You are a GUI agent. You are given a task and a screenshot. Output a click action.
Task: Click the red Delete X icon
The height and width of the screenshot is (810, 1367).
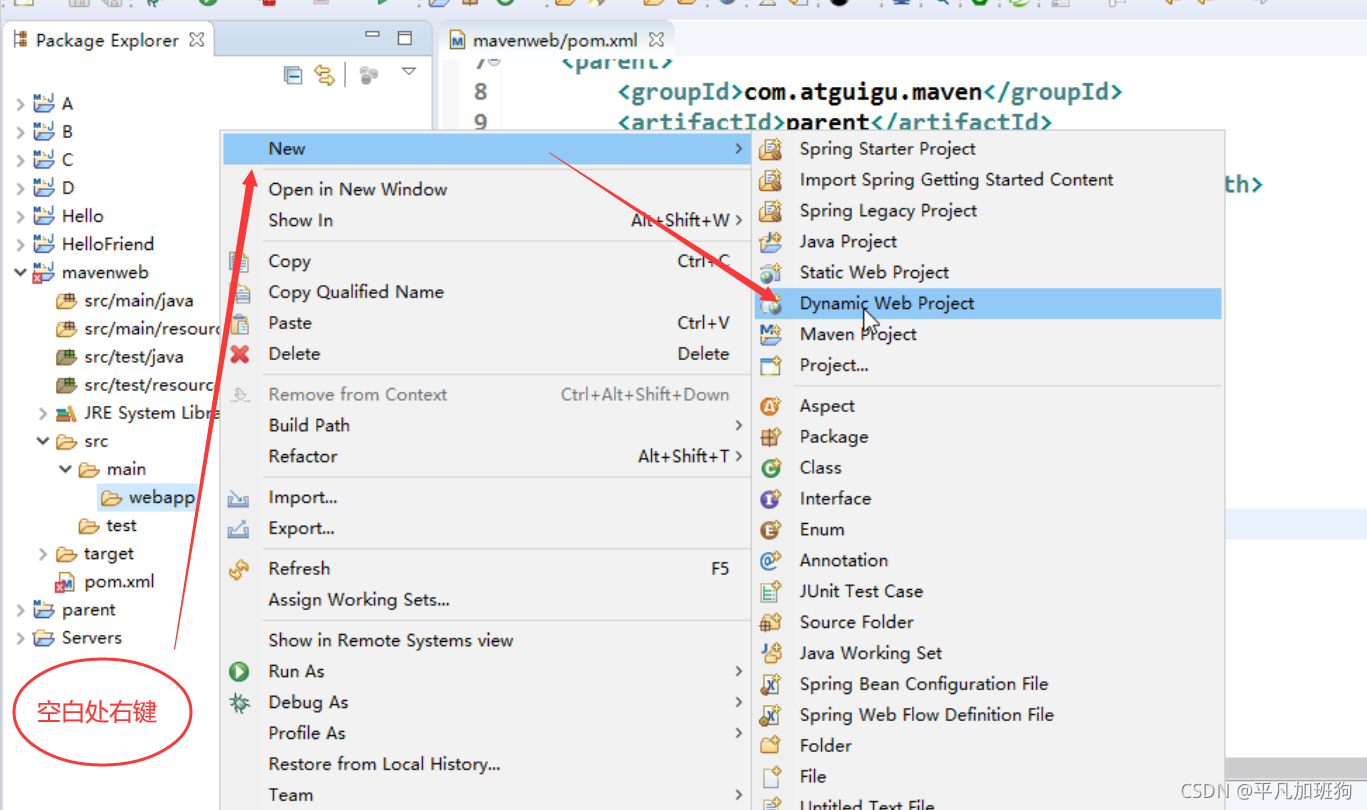[x=239, y=354]
